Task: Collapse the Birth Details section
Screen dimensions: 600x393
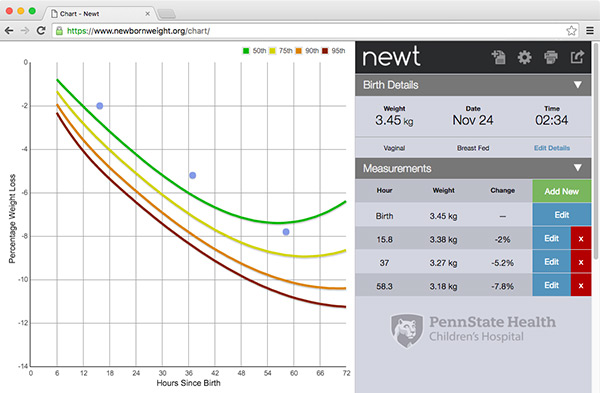Action: coord(578,85)
